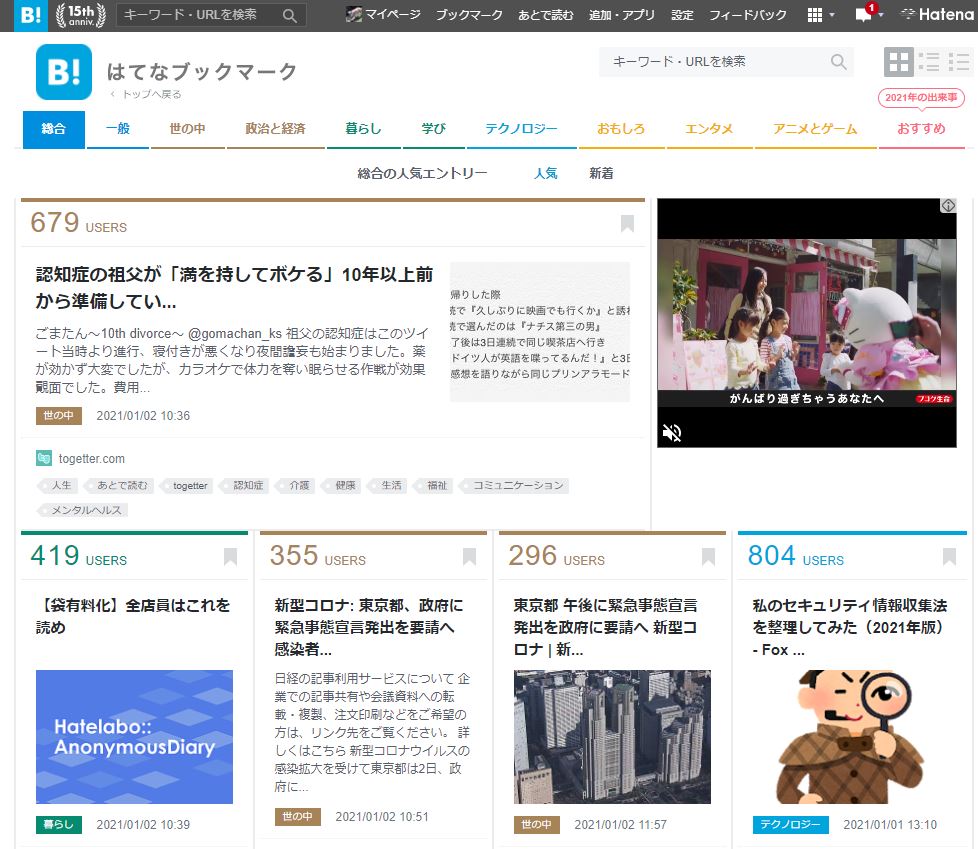Viewport: 978px width, 849px height.
Task: Open あとで読む in top bar
Action: 546,14
